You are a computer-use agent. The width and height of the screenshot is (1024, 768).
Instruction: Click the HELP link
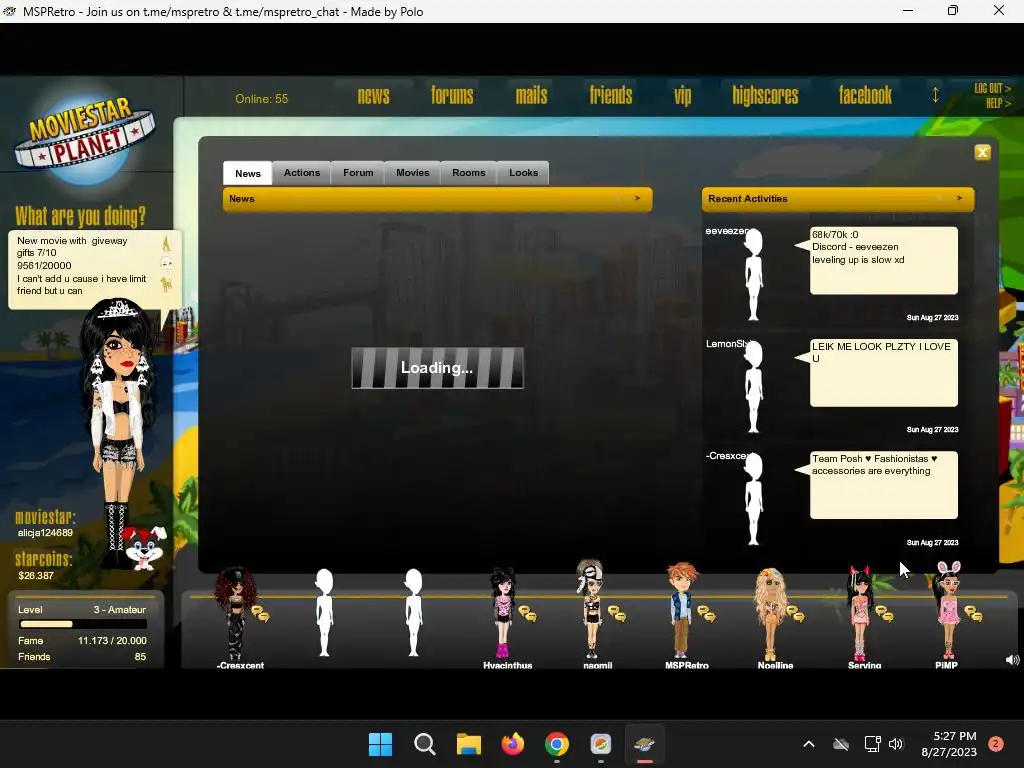click(998, 103)
